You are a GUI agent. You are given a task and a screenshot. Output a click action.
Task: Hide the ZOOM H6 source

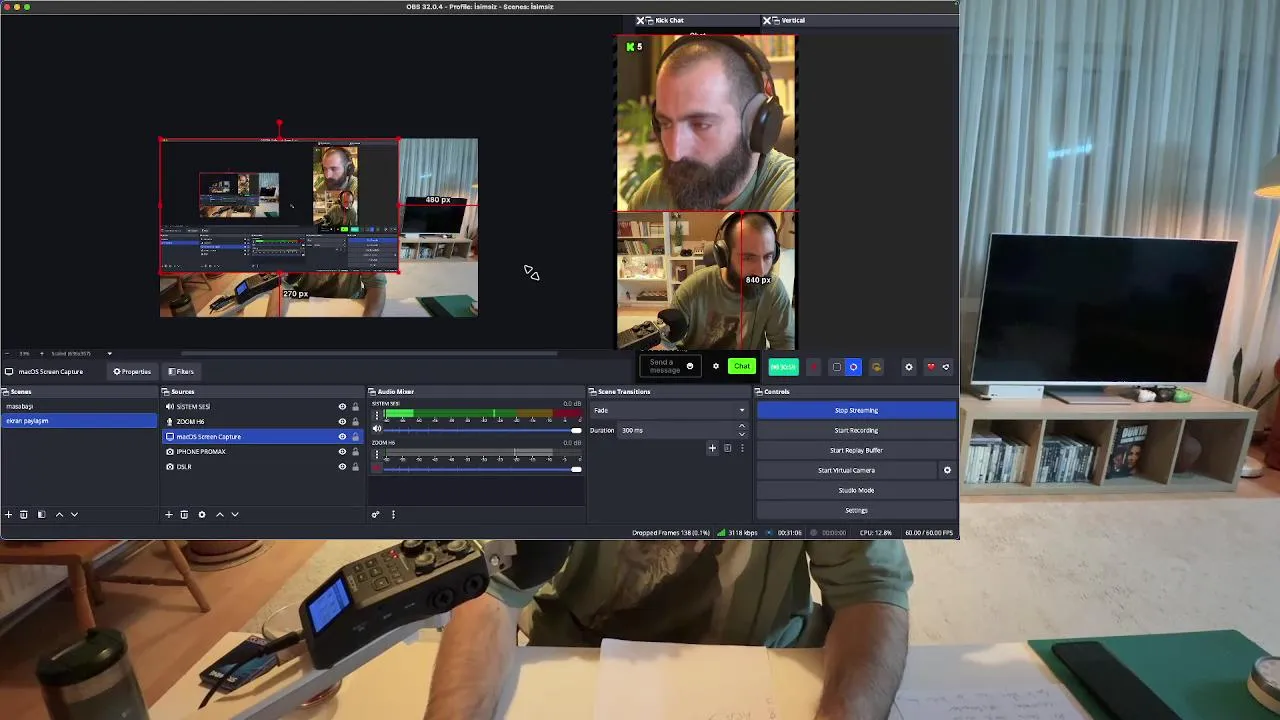point(342,422)
